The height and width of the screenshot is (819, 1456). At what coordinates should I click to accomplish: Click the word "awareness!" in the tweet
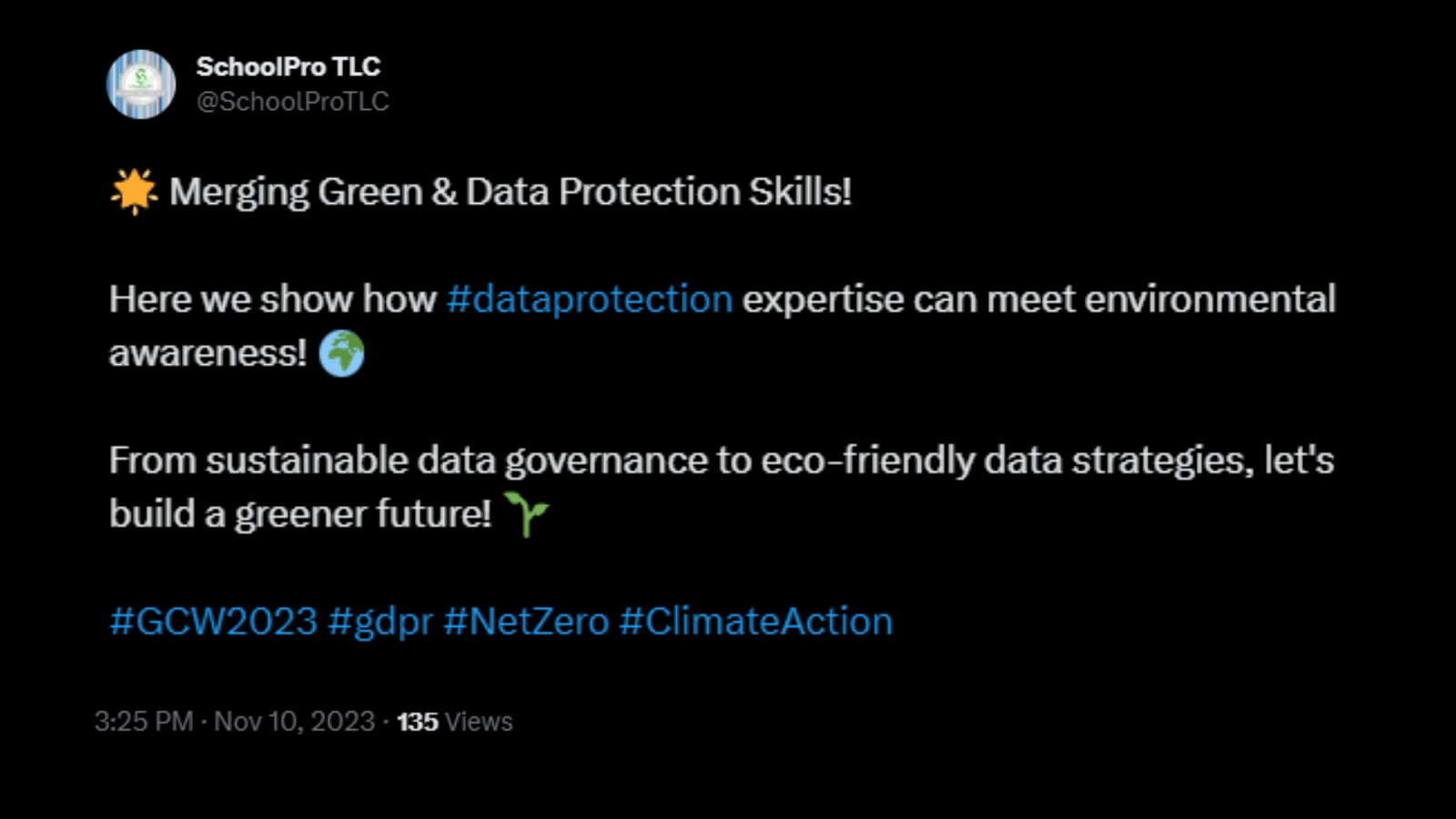click(208, 353)
